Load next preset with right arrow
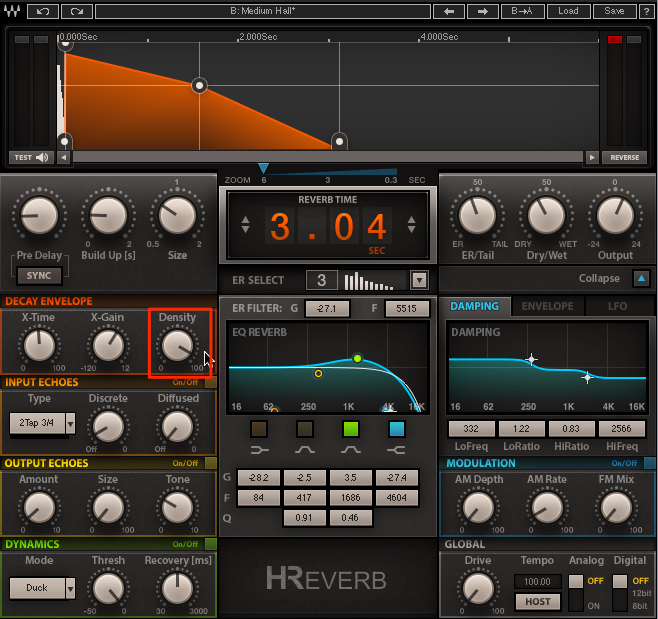The image size is (658, 619). (483, 11)
